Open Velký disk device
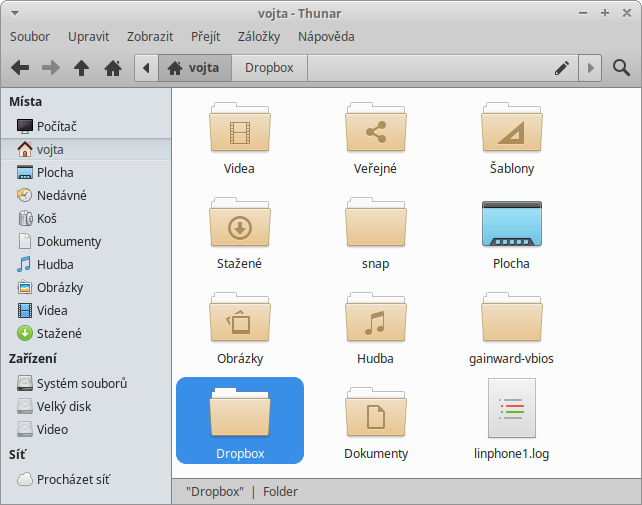This screenshot has width=642, height=505. (86, 406)
